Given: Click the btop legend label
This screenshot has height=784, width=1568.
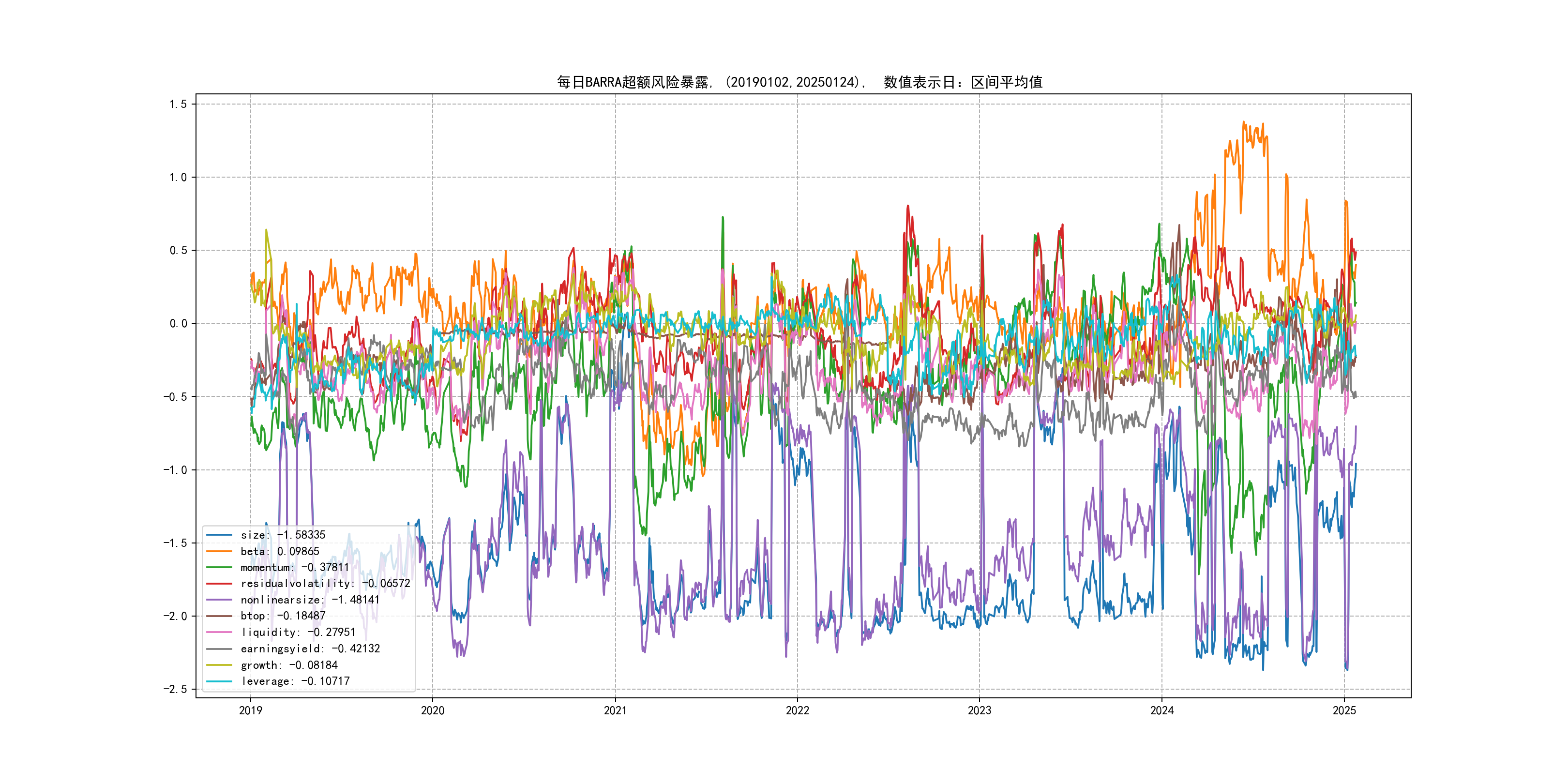Looking at the screenshot, I should pyautogui.click(x=283, y=616).
